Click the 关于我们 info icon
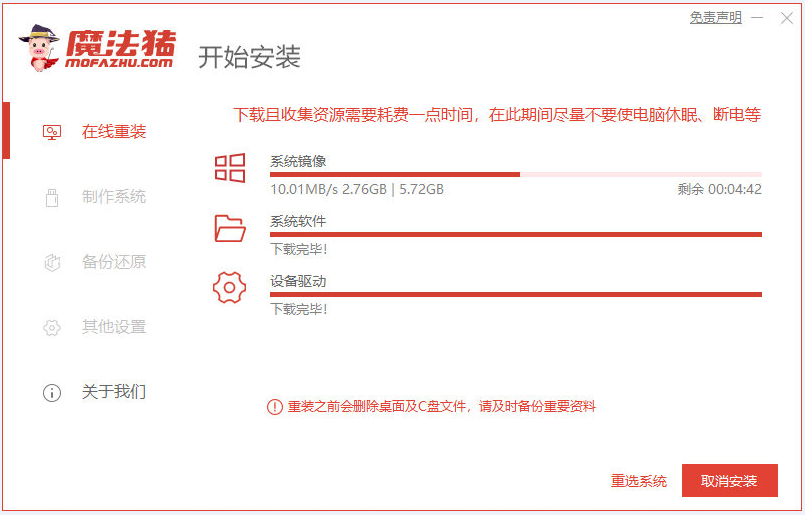 tap(52, 392)
